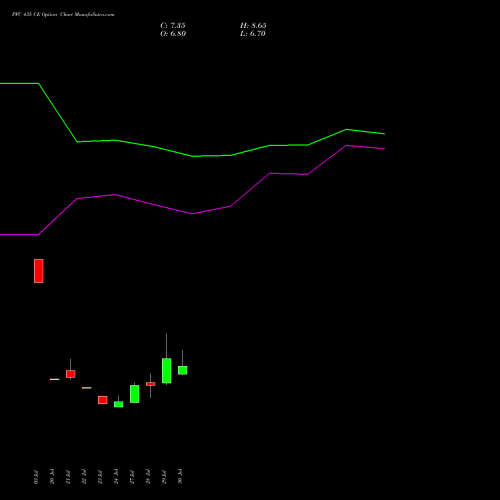Click the 27 Jul date axis label
500x500 pixels.
coord(132,477)
